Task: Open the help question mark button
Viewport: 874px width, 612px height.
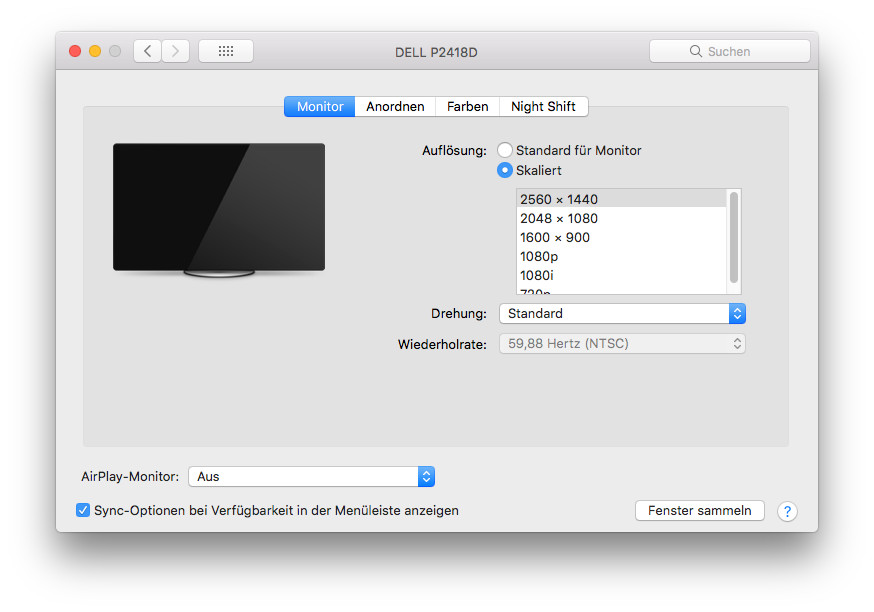Action: point(787,511)
